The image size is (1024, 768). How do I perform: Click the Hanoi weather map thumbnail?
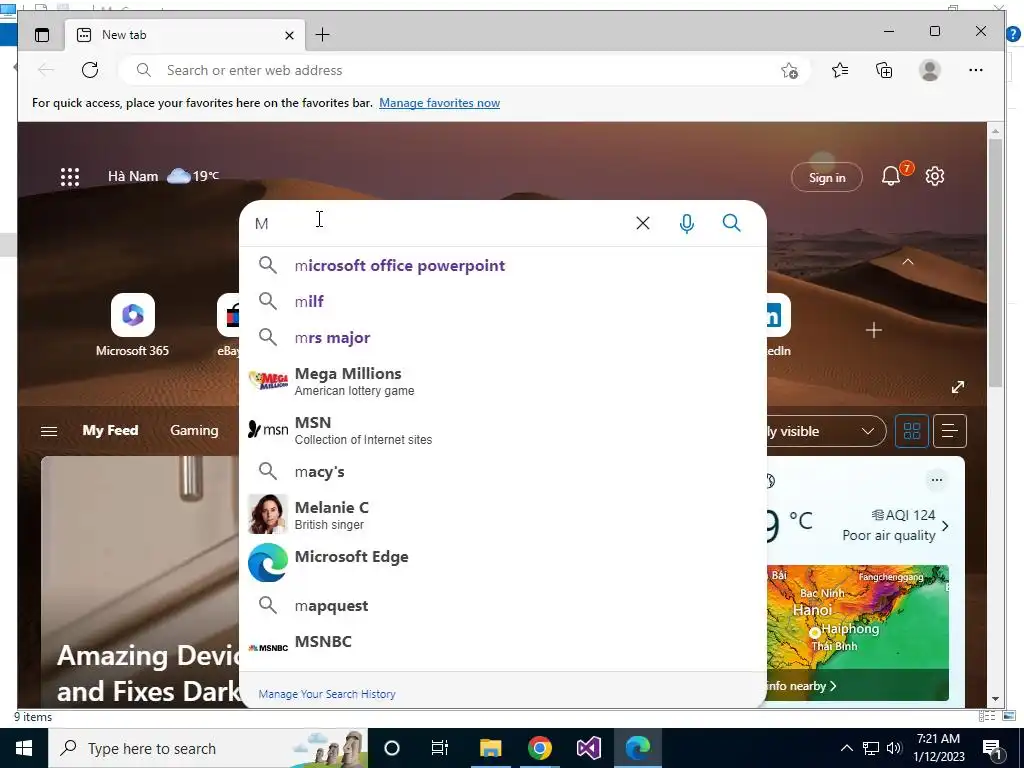pos(857,633)
